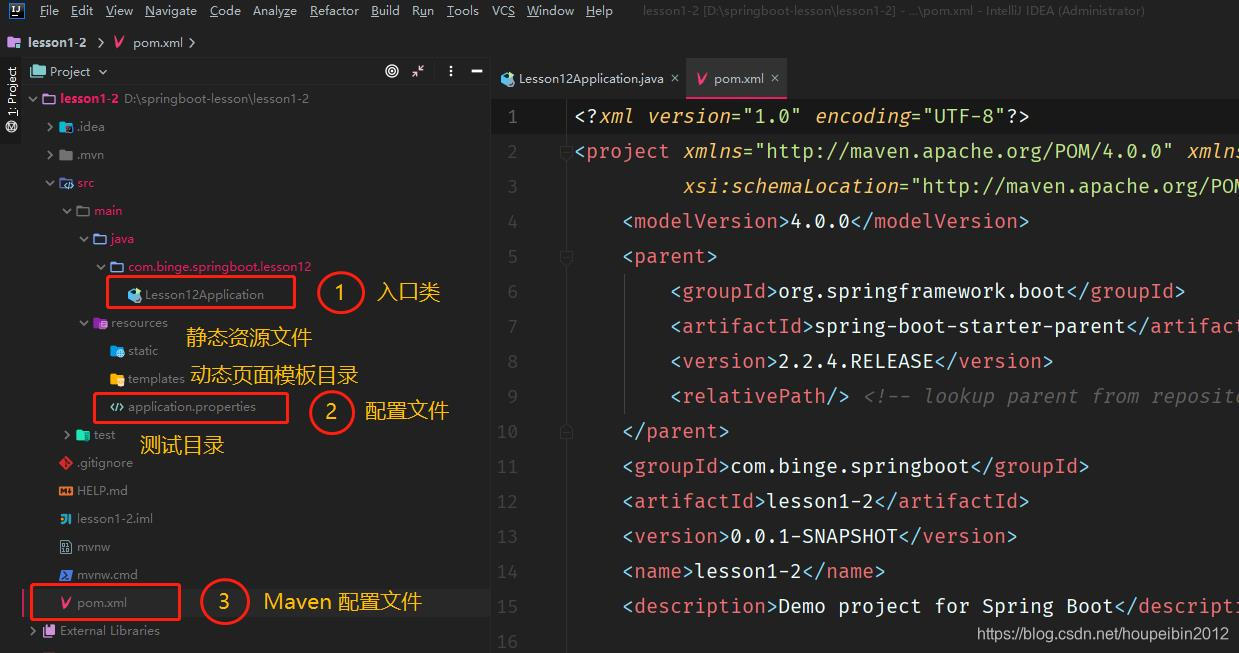
Task: Fold the parent tag at line 5
Action: coord(566,257)
